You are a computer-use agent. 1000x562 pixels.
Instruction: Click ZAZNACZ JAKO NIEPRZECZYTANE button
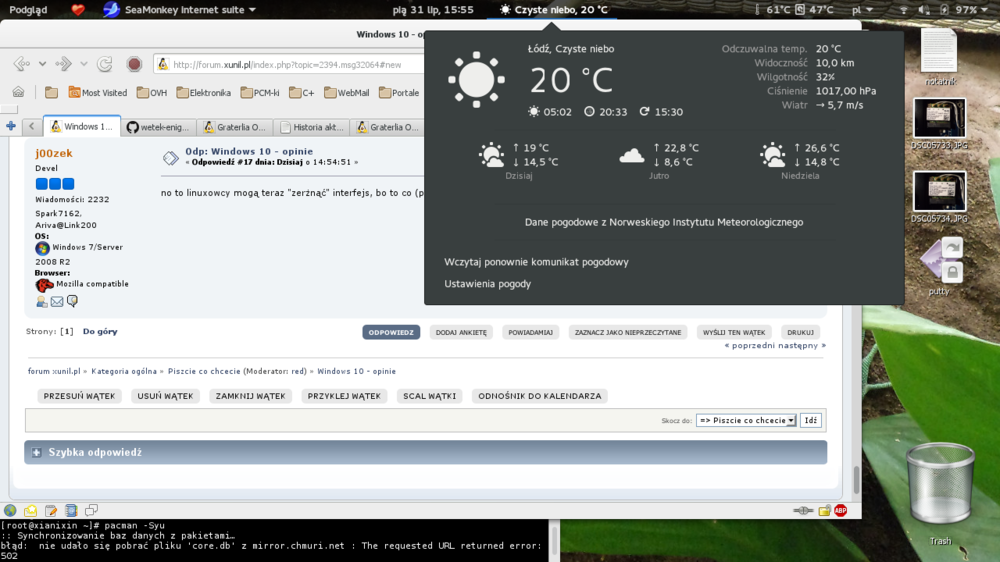(x=628, y=332)
